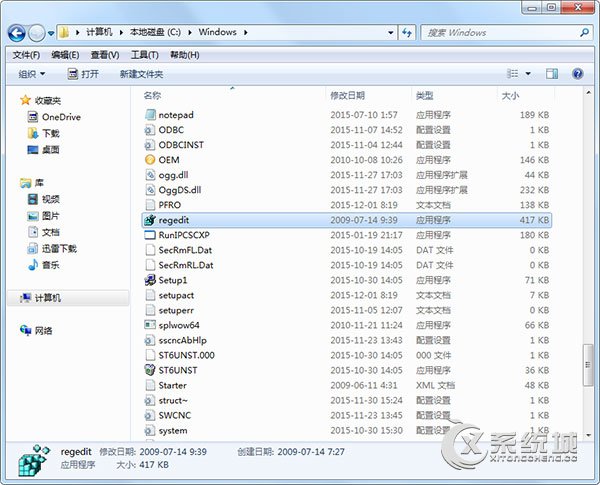
Task: Click the PFRO text file icon
Action: point(150,205)
